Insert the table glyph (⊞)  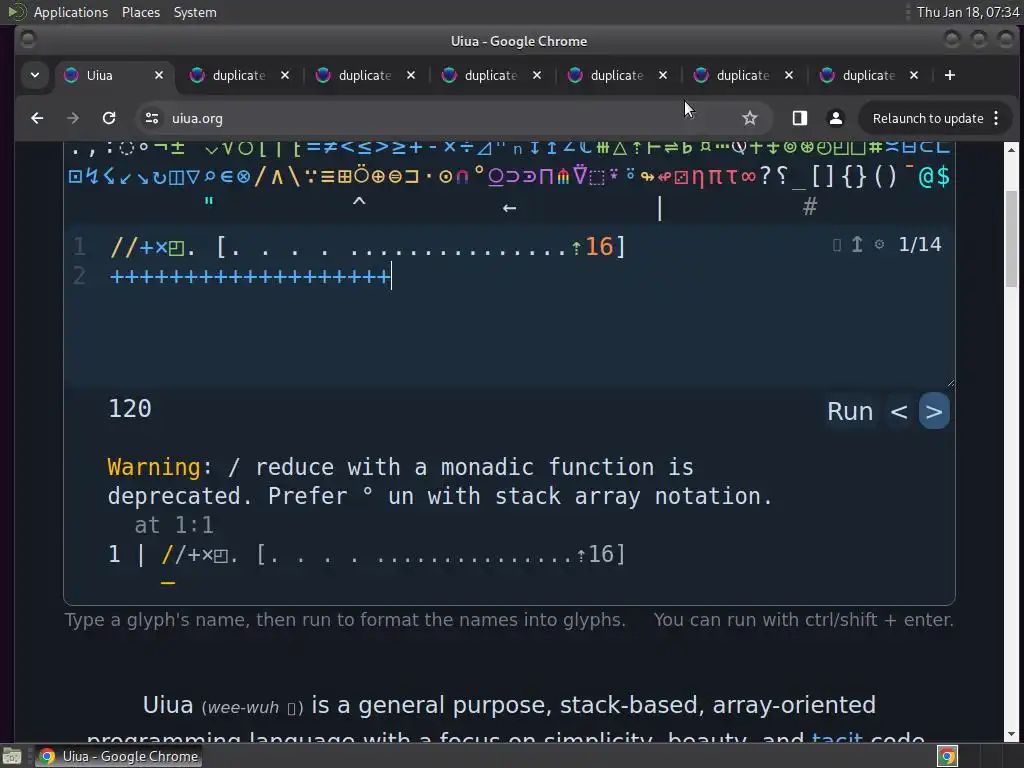(x=345, y=176)
